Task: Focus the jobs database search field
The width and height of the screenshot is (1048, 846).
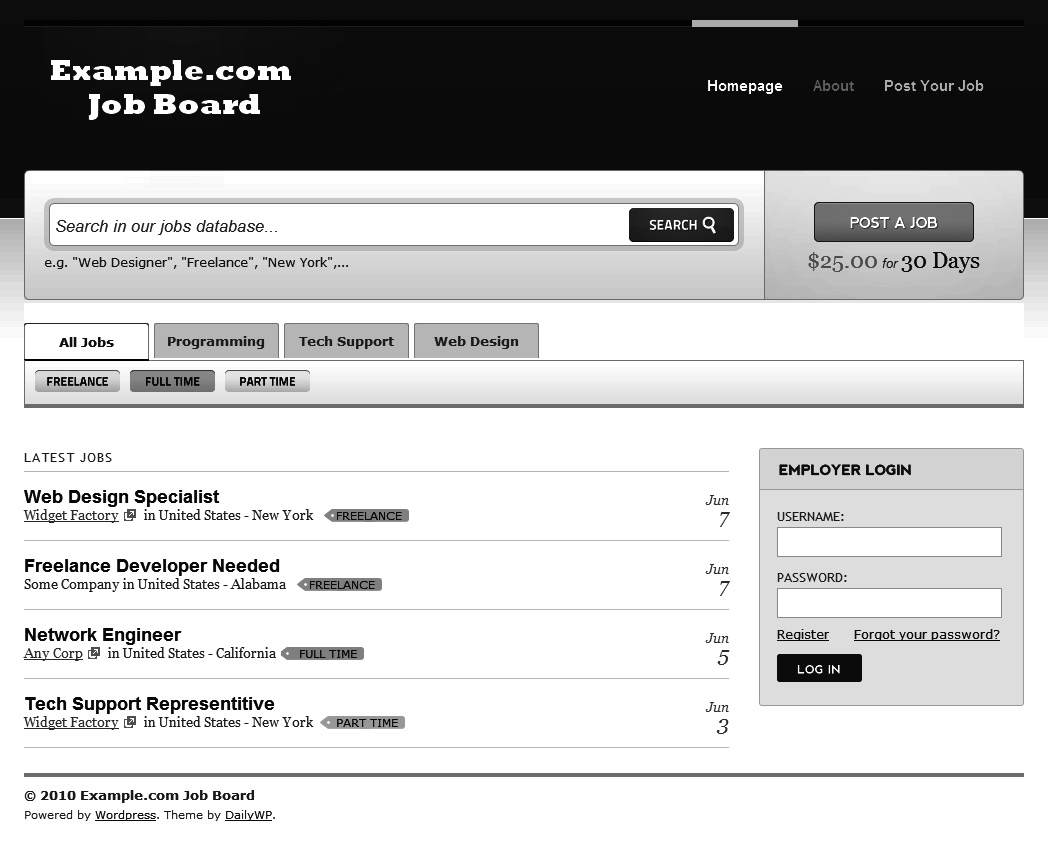Action: (x=339, y=226)
